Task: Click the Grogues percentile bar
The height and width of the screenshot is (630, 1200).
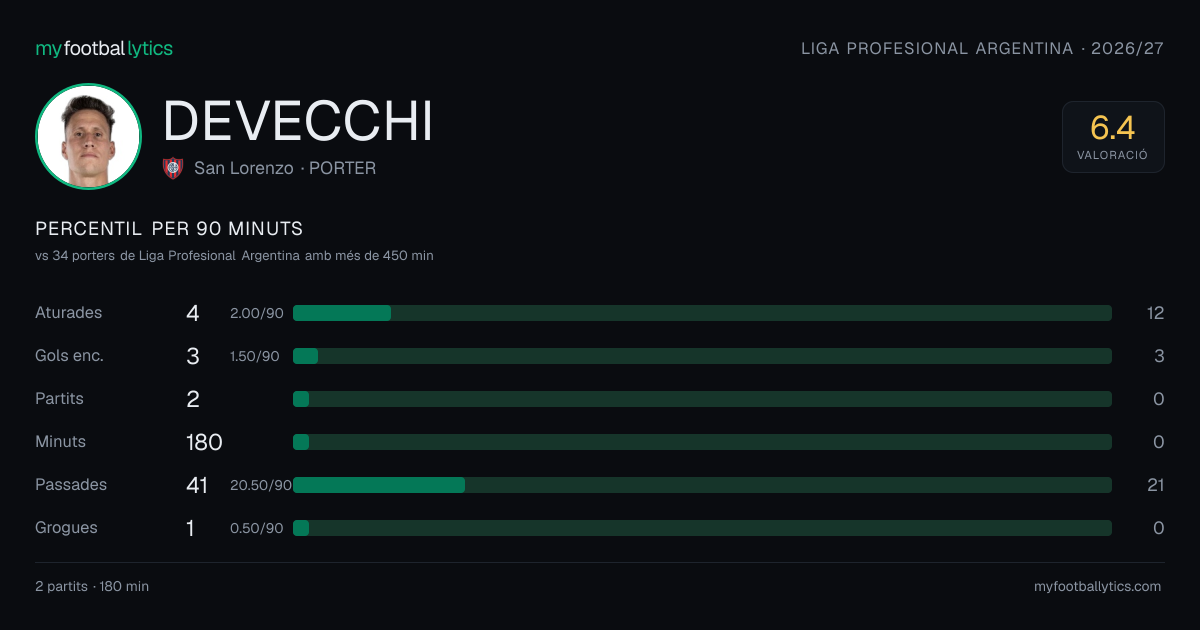Action: [x=702, y=528]
